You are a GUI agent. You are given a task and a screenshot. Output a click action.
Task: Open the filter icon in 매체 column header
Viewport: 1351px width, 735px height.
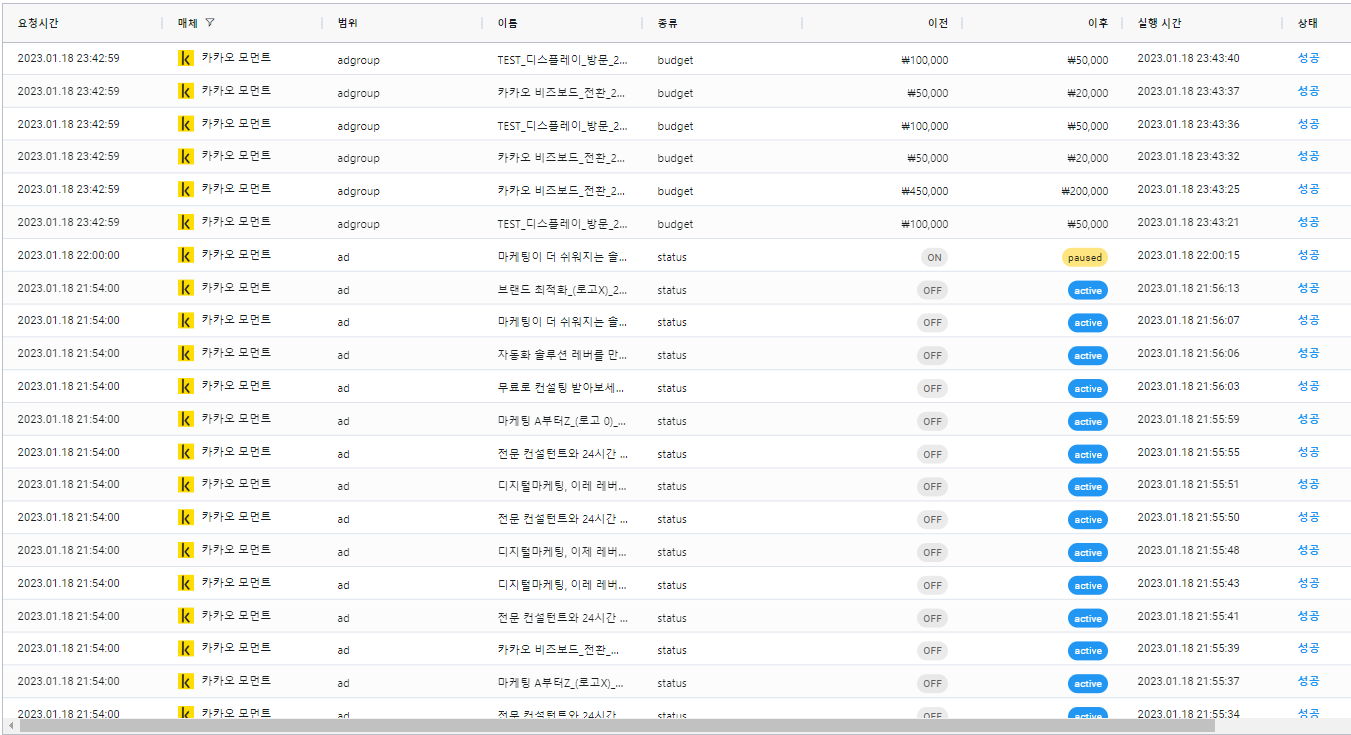coord(210,22)
